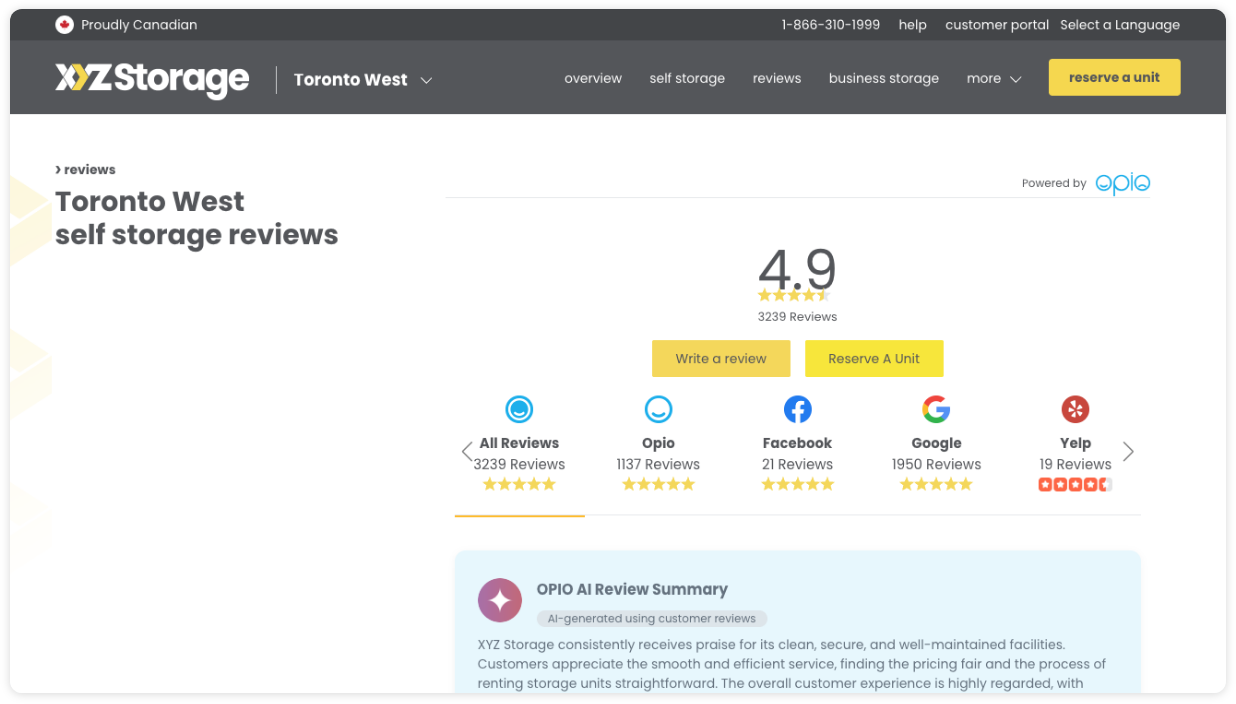Filter reviews by Yelp icon
Screen dimensions: 1236x704
[1075, 409]
